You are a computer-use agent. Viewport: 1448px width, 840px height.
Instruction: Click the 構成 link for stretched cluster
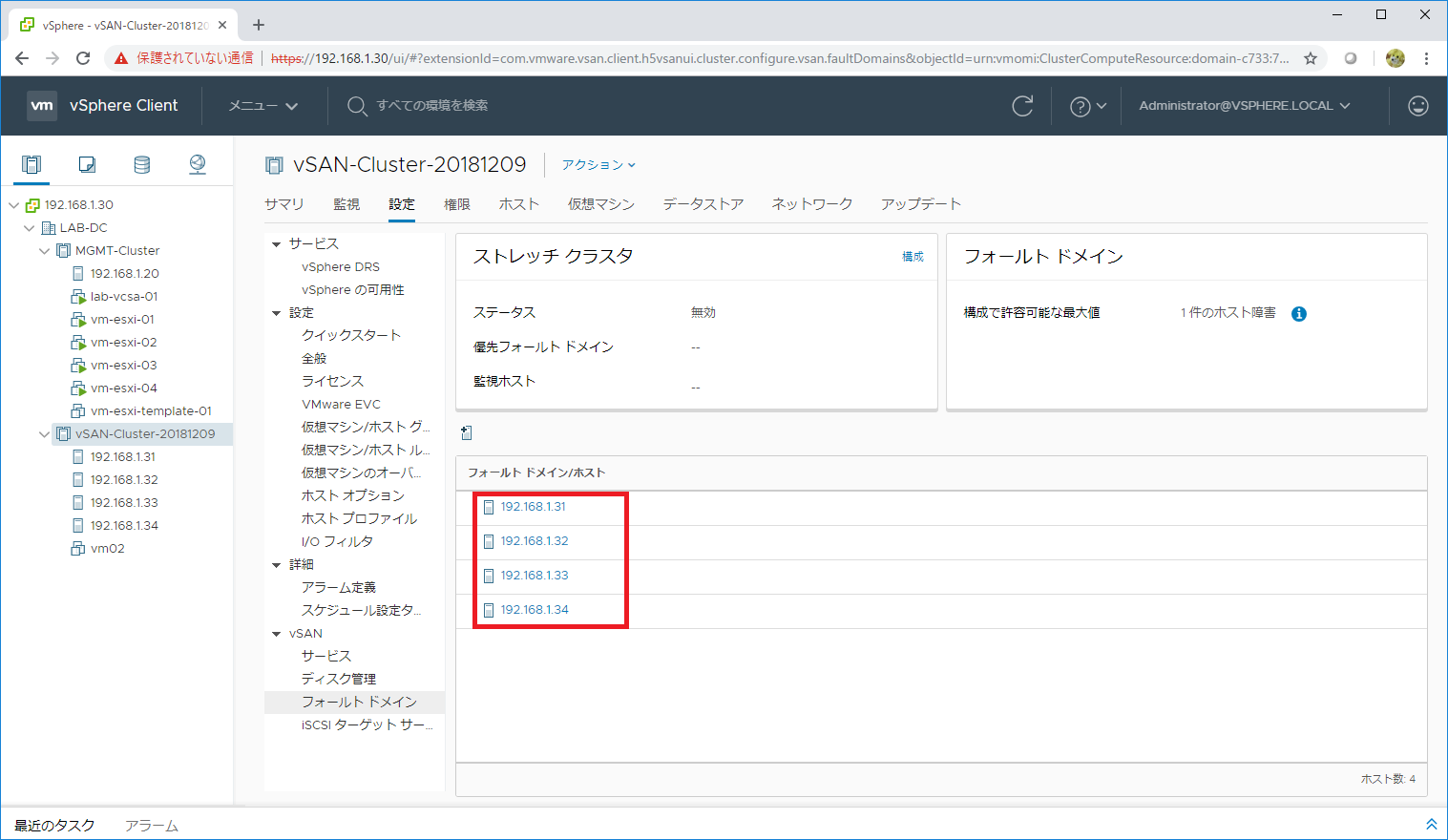[913, 257]
